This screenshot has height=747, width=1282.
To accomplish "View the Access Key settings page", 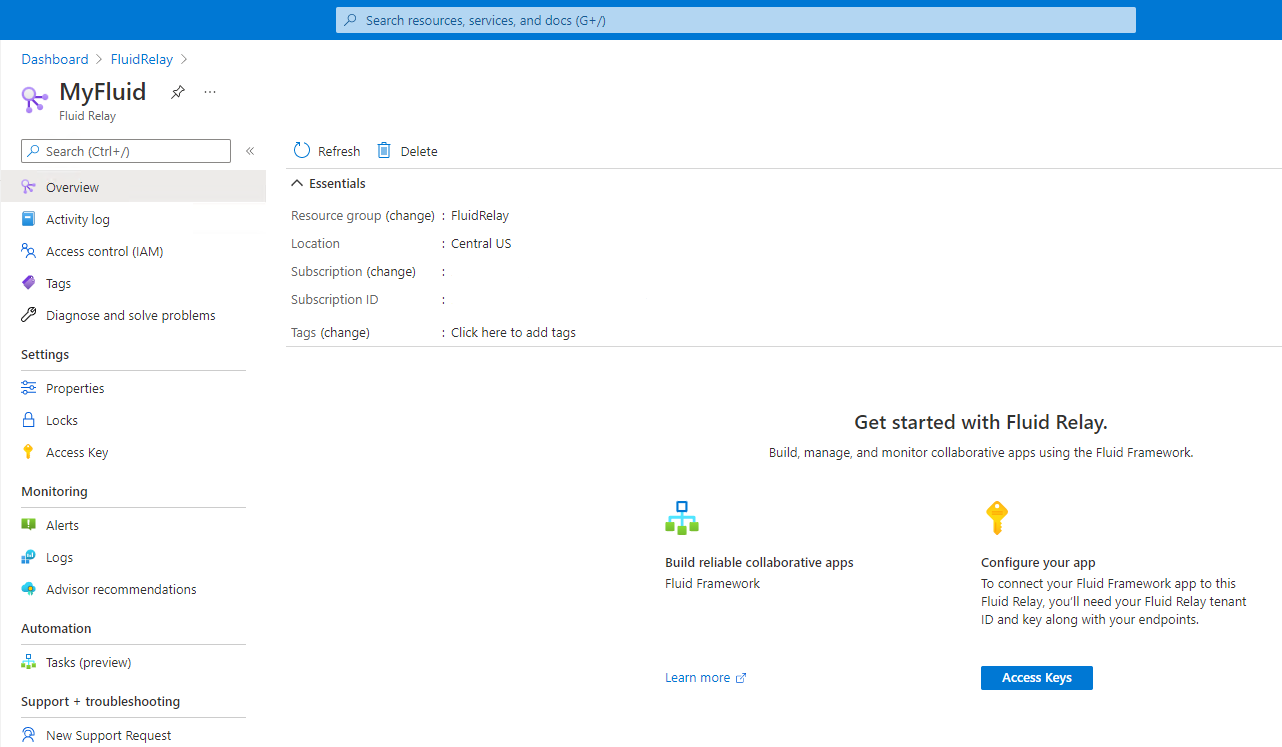I will tap(77, 451).
